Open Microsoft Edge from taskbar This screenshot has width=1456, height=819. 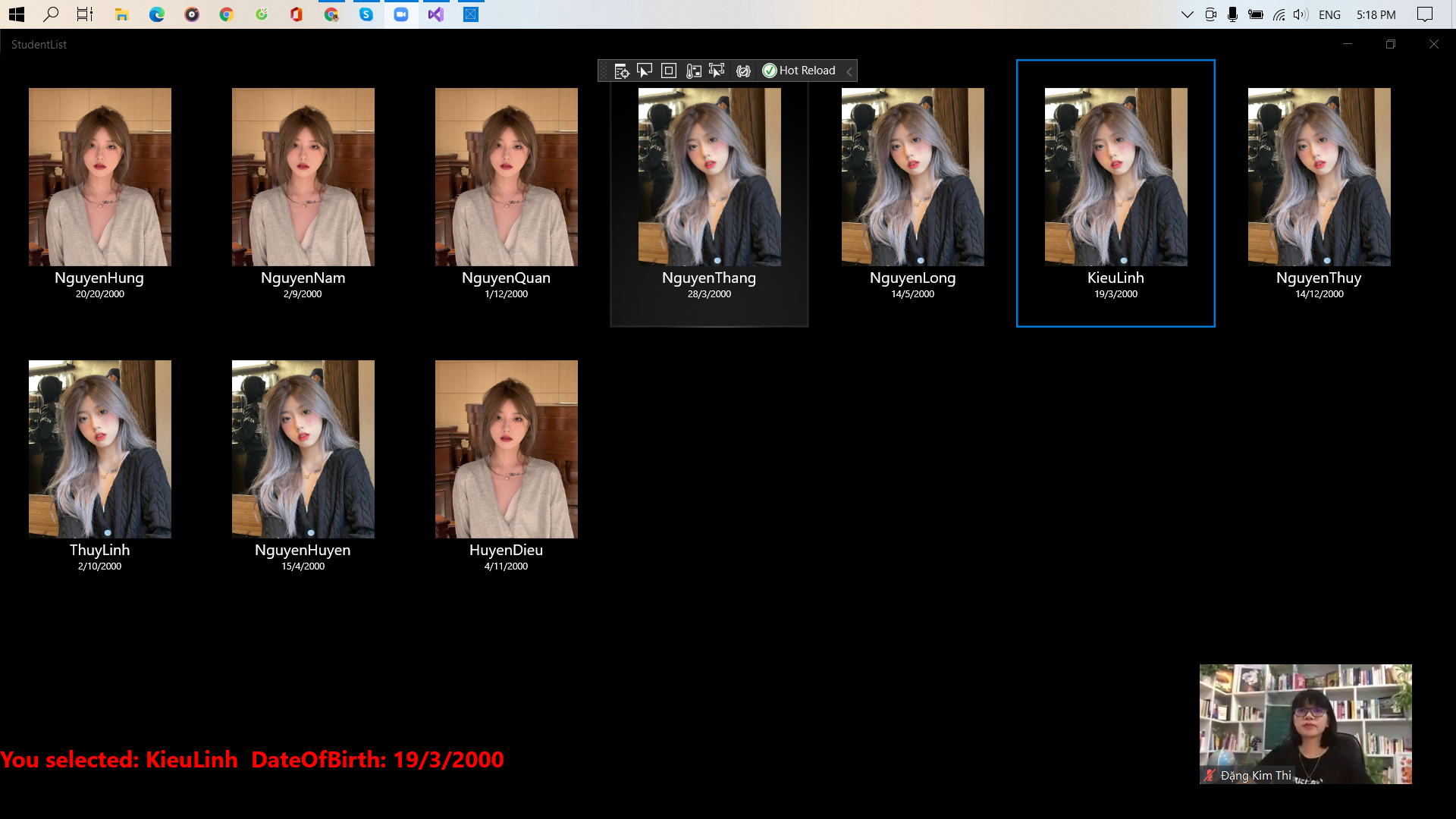tap(157, 14)
